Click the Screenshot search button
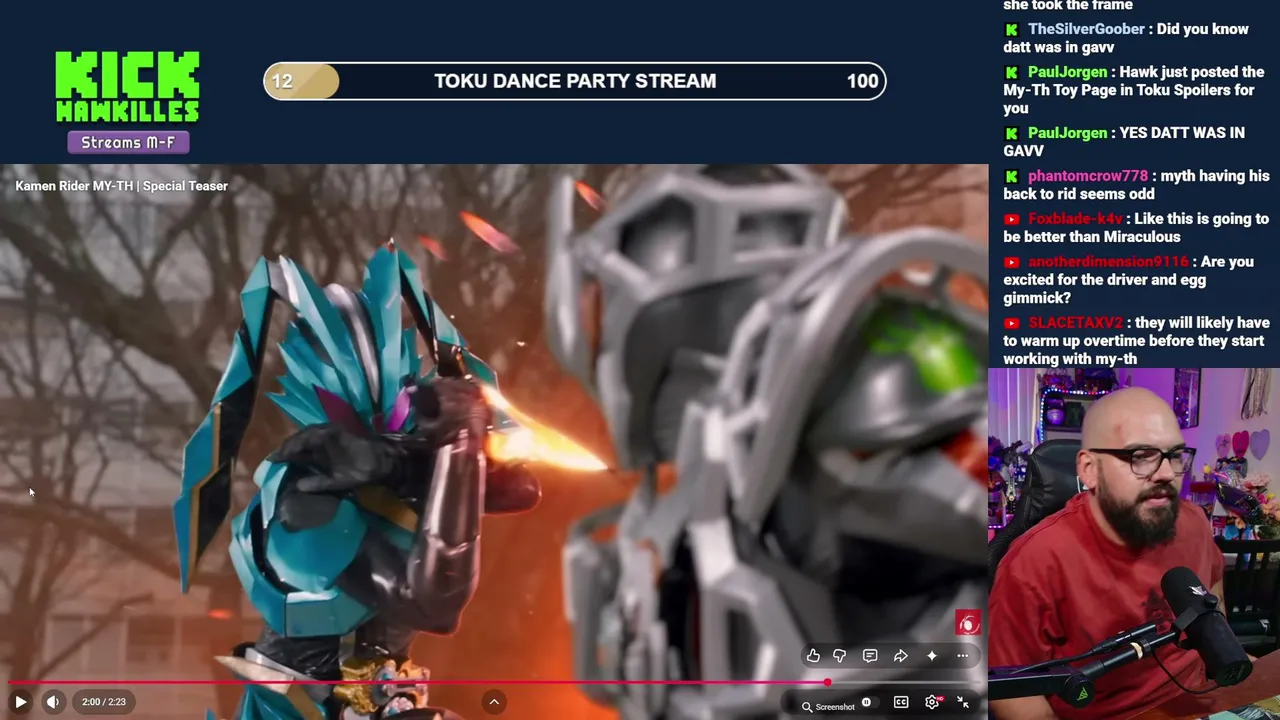 point(828,707)
